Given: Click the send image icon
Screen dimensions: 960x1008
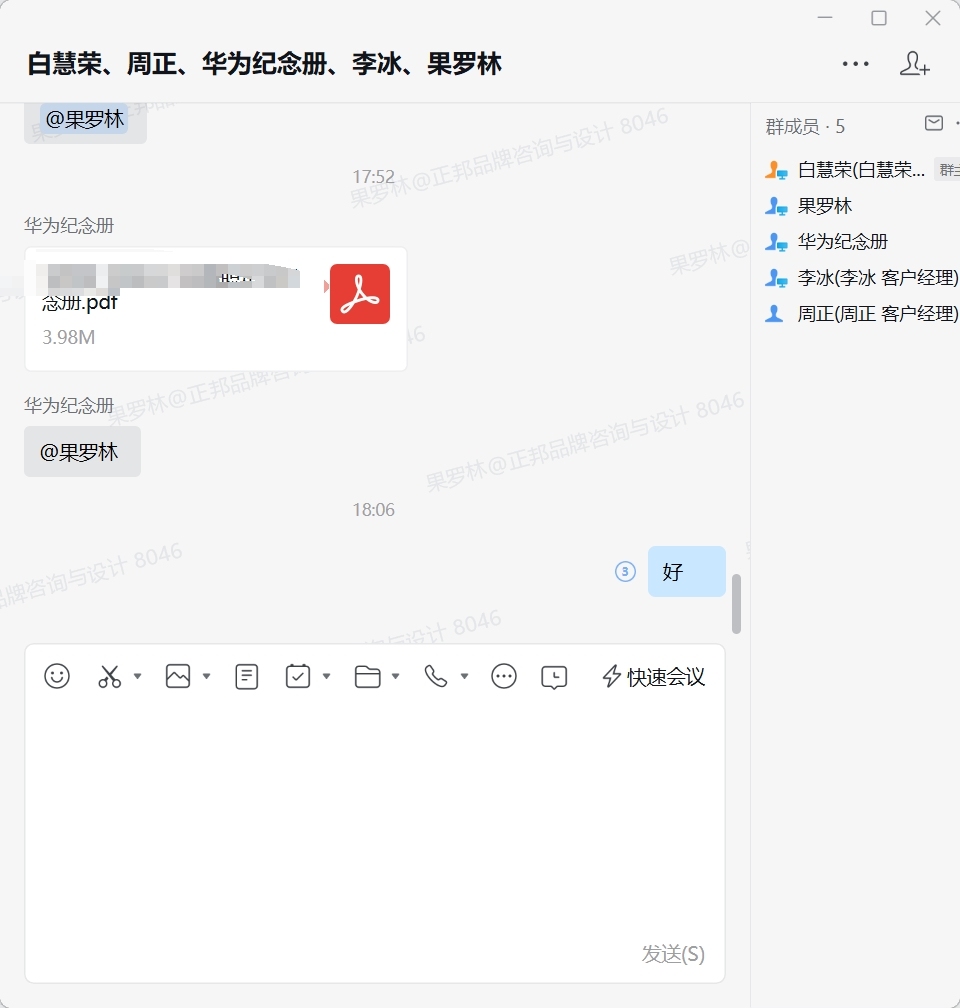Looking at the screenshot, I should coord(177,676).
